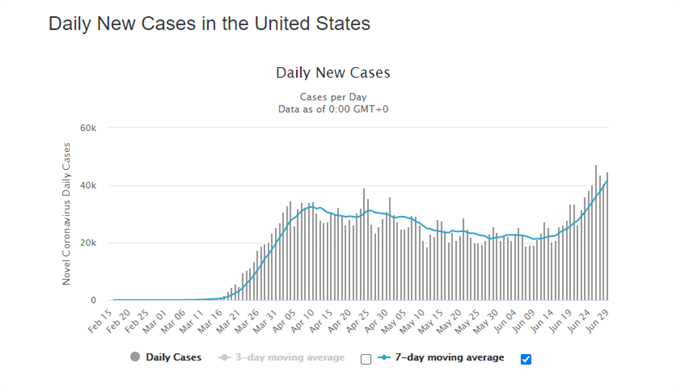Click the tallest bar near Jun 24

tap(596, 232)
